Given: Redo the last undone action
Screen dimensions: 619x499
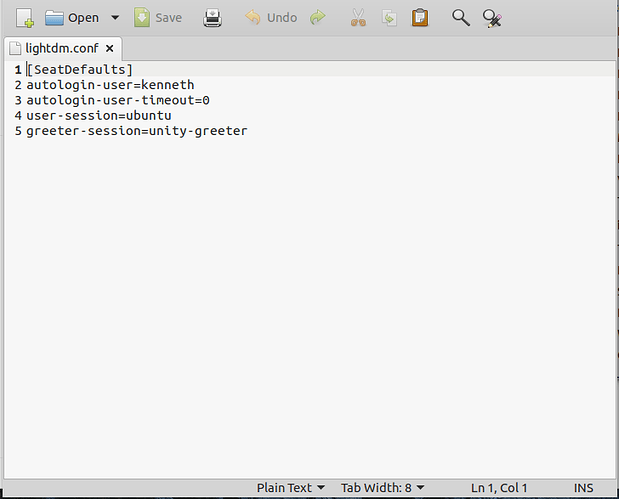Looking at the screenshot, I should click(318, 17).
